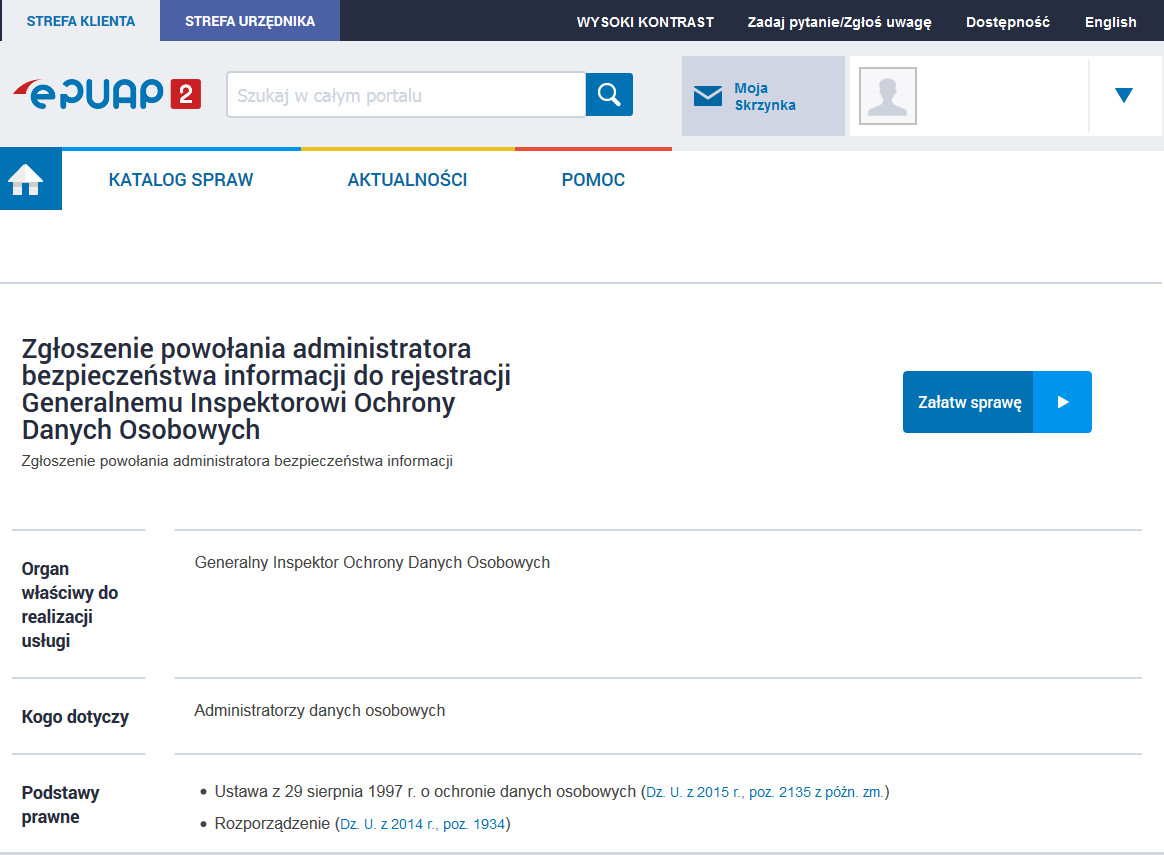Screen dimensions: 1164x855
Task: Click the Rozporządzenie text
Action: point(272,823)
